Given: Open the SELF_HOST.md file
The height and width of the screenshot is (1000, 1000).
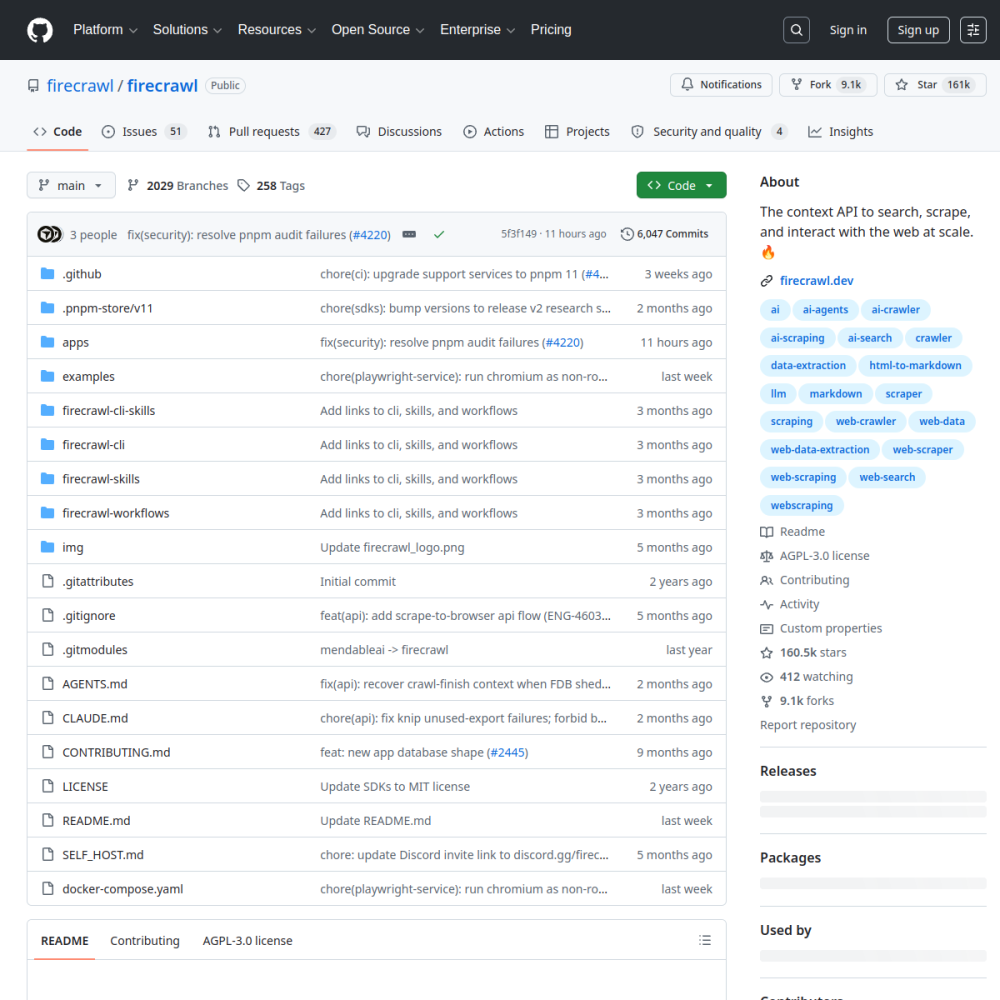Looking at the screenshot, I should [103, 855].
